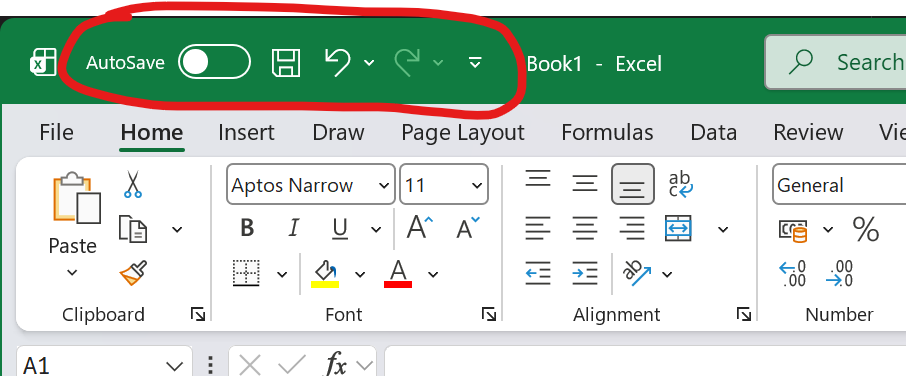
Task: Click the Increase Indent icon
Action: click(584, 273)
